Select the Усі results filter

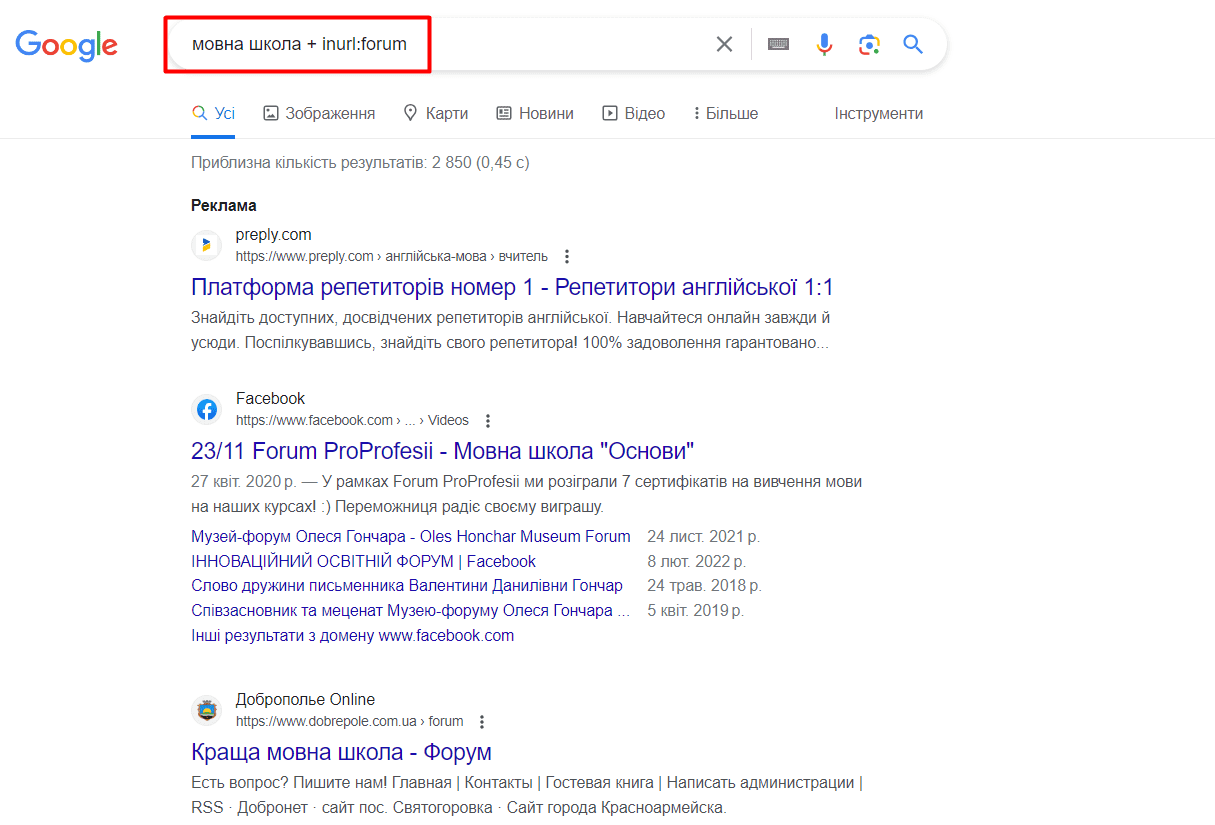tap(213, 113)
